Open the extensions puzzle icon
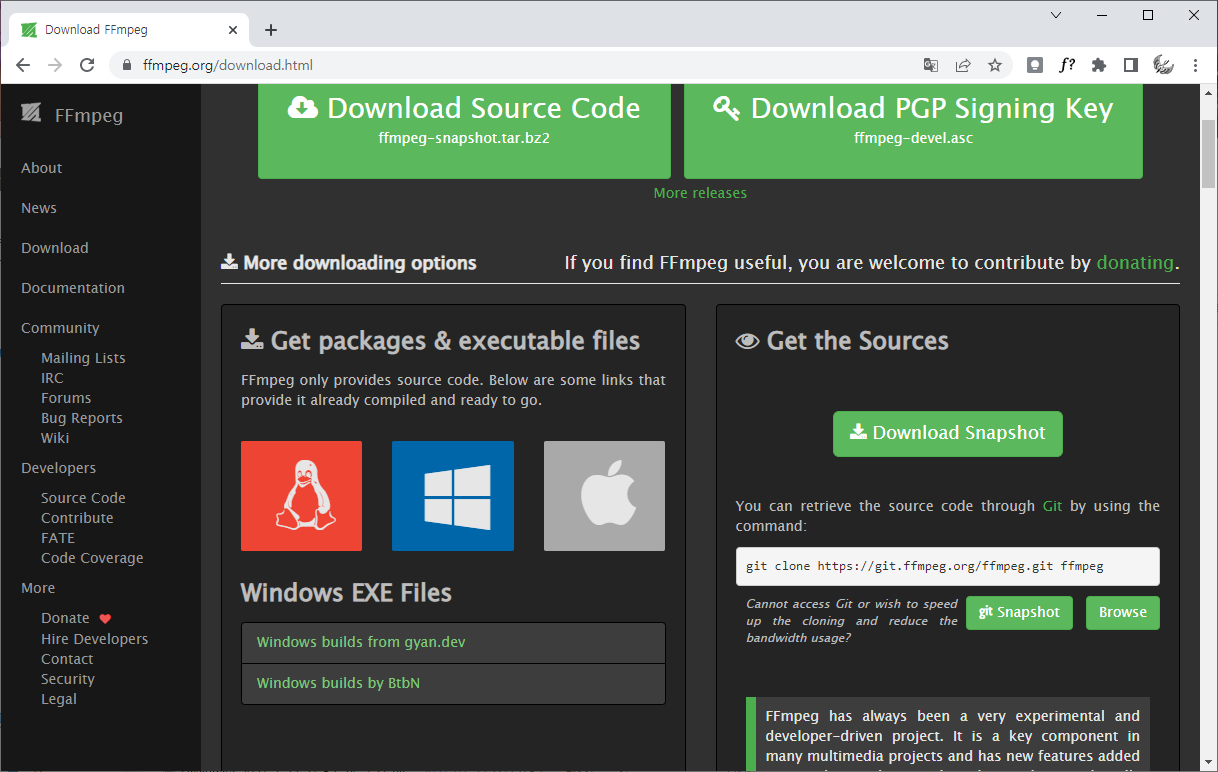The image size is (1218, 772). [x=1099, y=65]
